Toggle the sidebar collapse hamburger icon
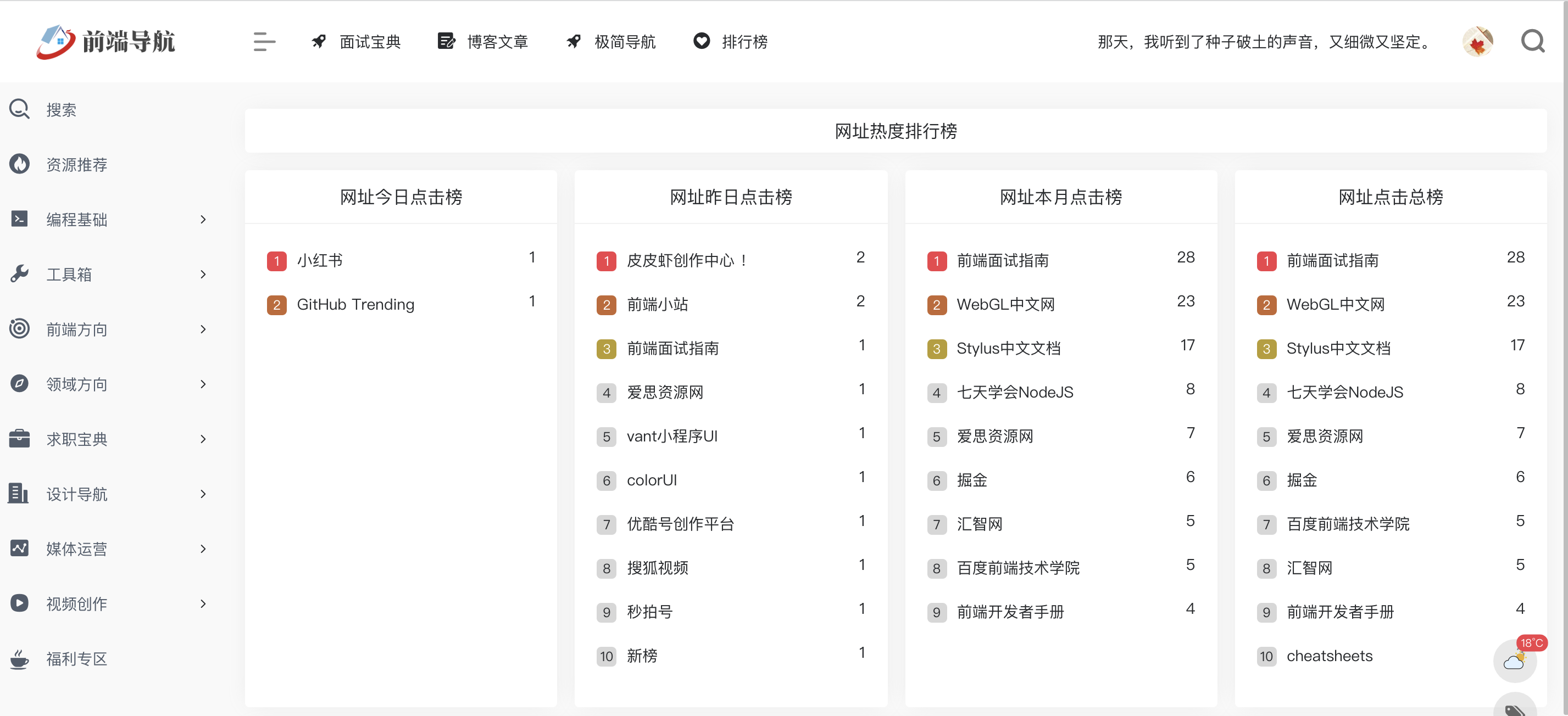The width and height of the screenshot is (1568, 716). point(264,41)
